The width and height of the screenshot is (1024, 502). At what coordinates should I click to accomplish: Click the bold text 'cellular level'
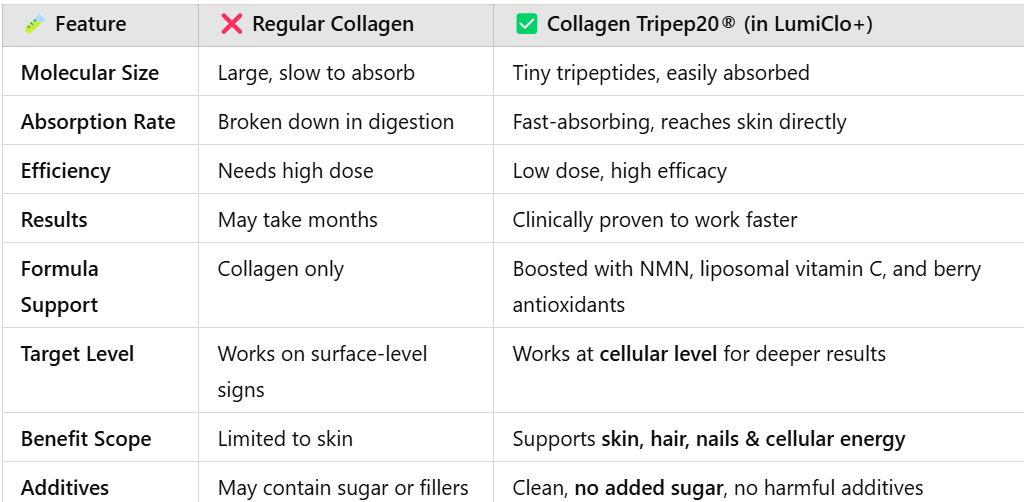658,354
